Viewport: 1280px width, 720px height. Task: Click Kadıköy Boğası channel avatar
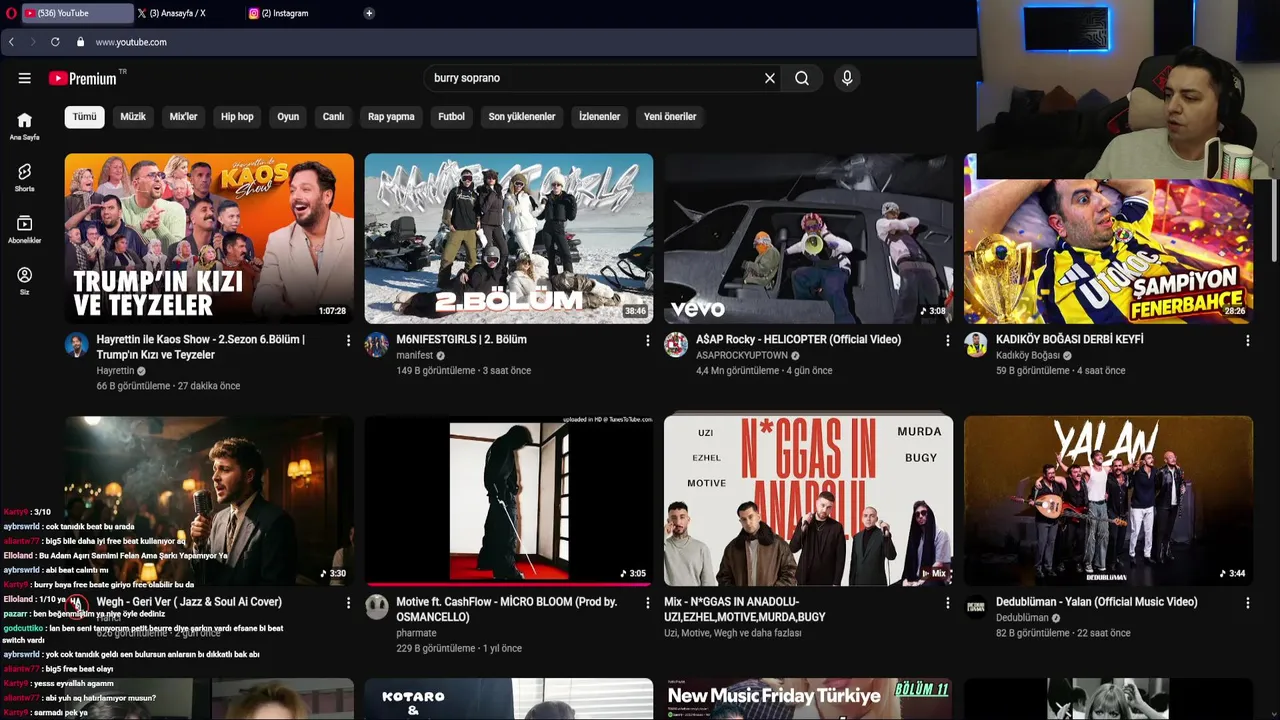(976, 345)
